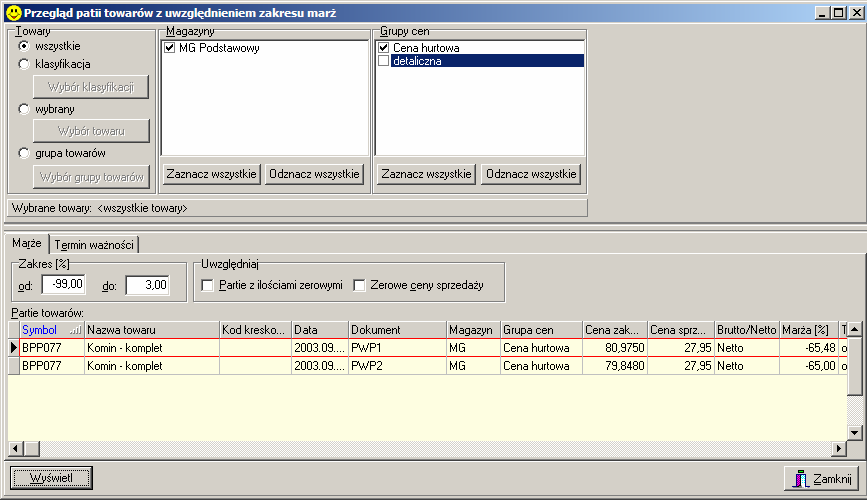Click the 'Wybór towaru' button
The width and height of the screenshot is (867, 500).
[x=91, y=131]
